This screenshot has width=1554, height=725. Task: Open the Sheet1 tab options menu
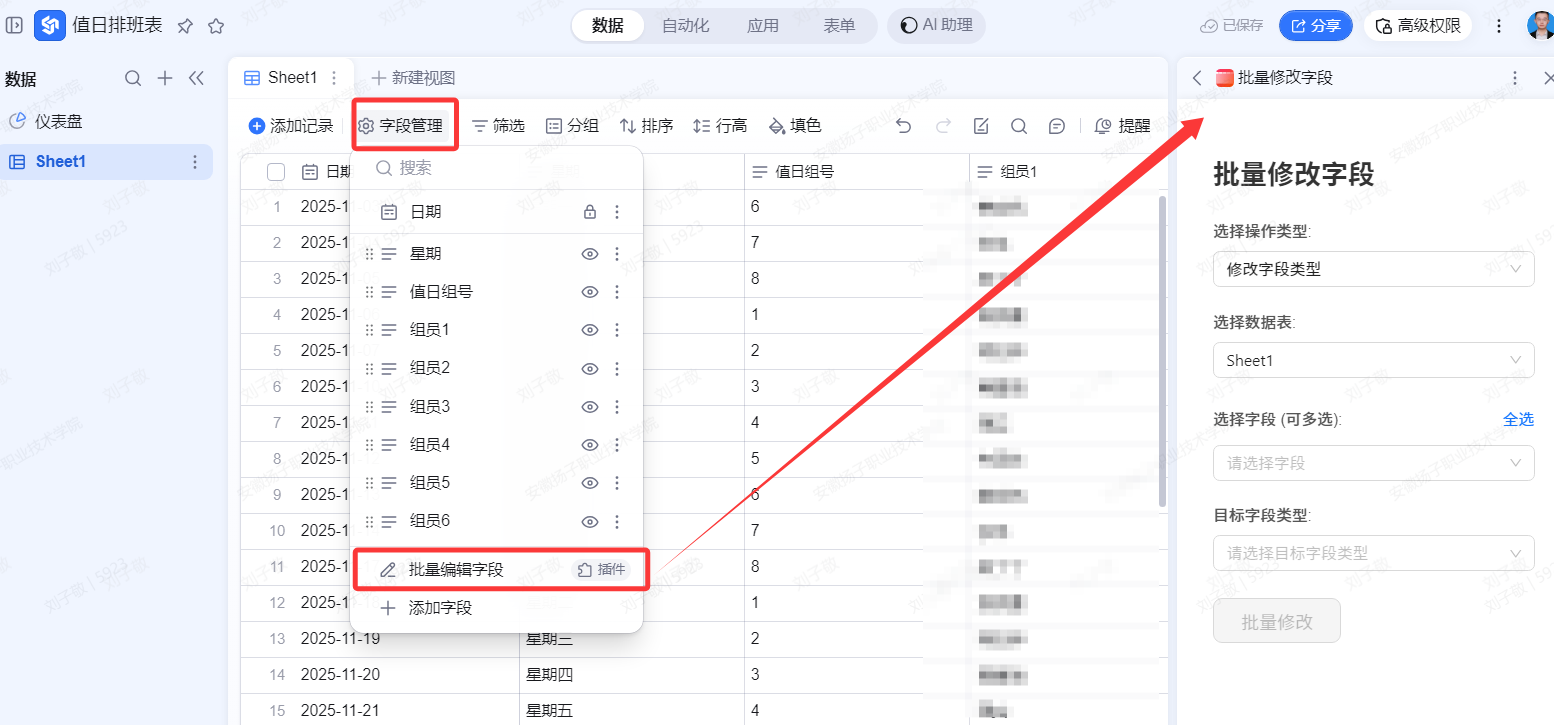click(x=334, y=78)
